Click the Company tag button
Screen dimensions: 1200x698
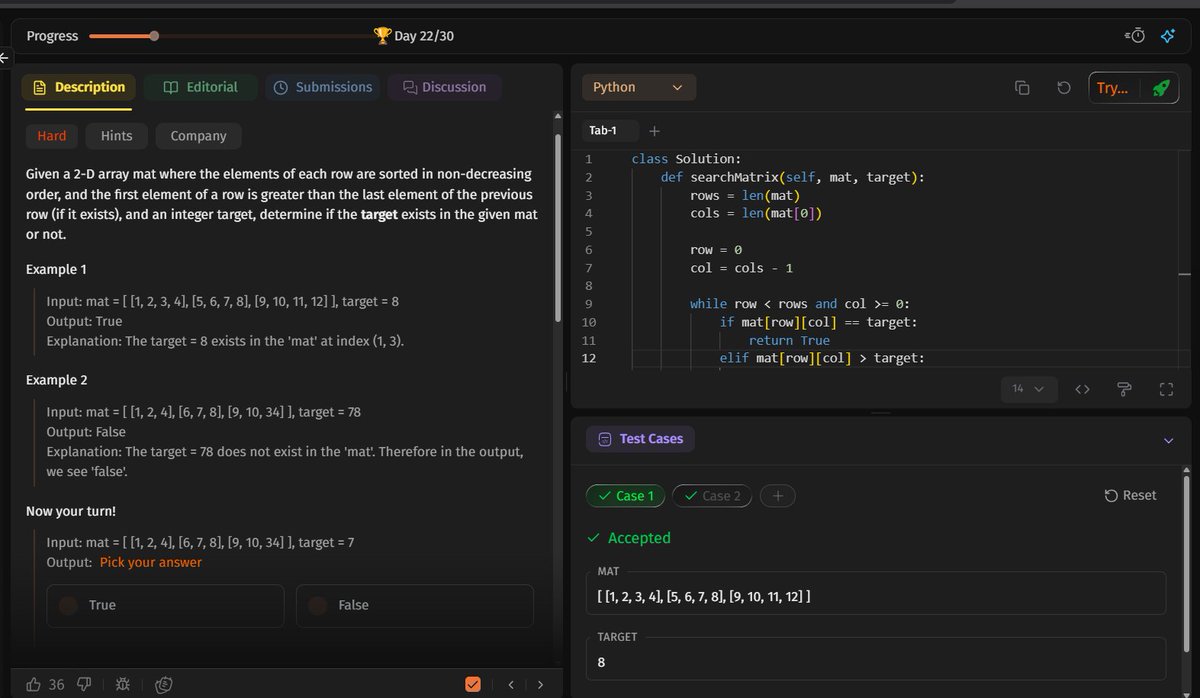tap(198, 136)
